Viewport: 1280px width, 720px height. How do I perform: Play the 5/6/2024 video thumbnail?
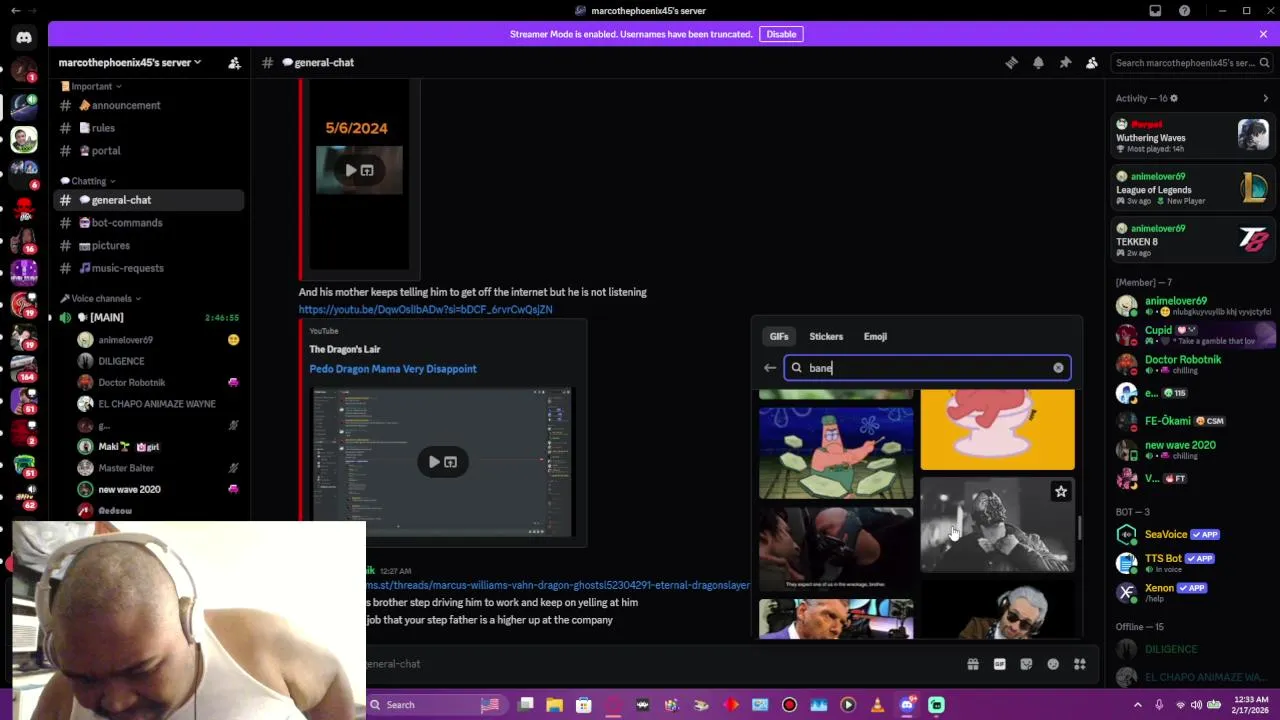(x=351, y=170)
